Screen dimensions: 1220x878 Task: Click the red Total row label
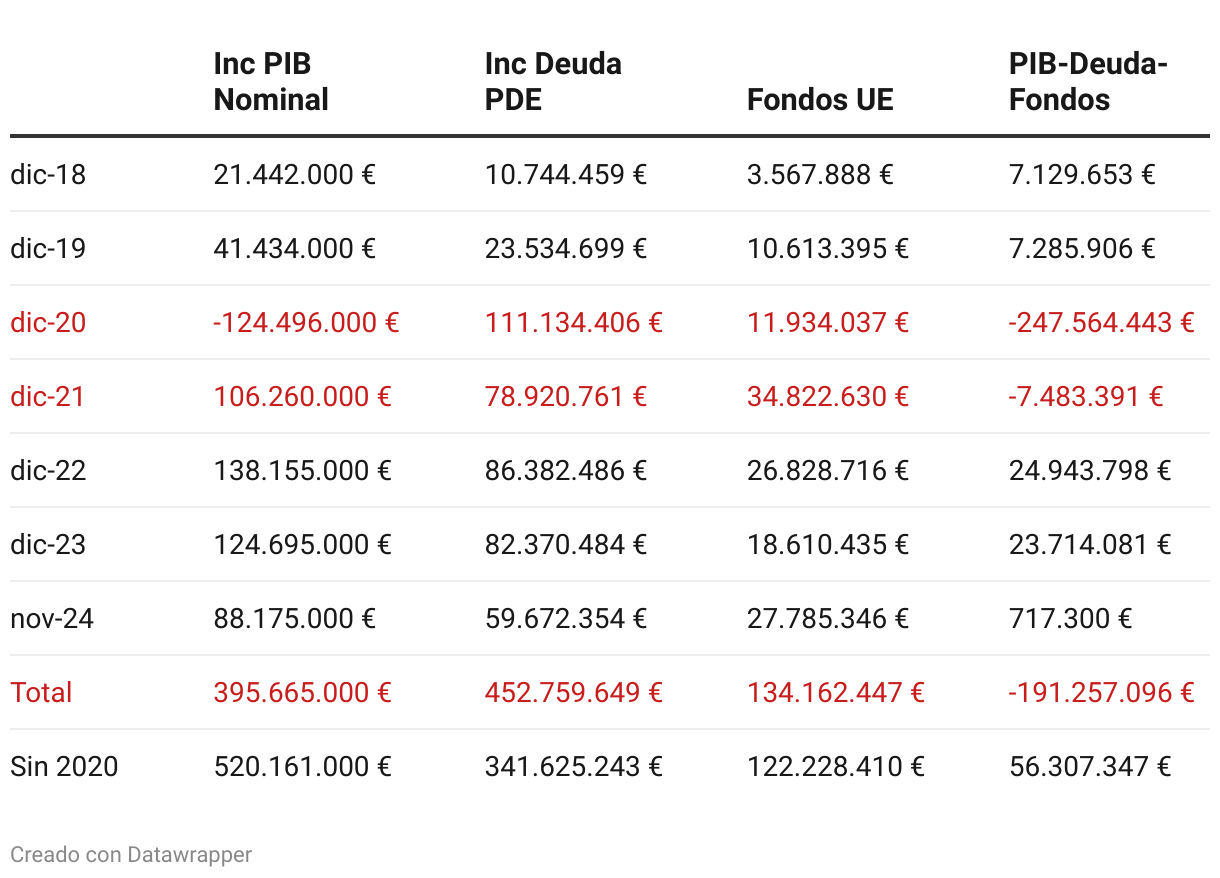(x=41, y=693)
